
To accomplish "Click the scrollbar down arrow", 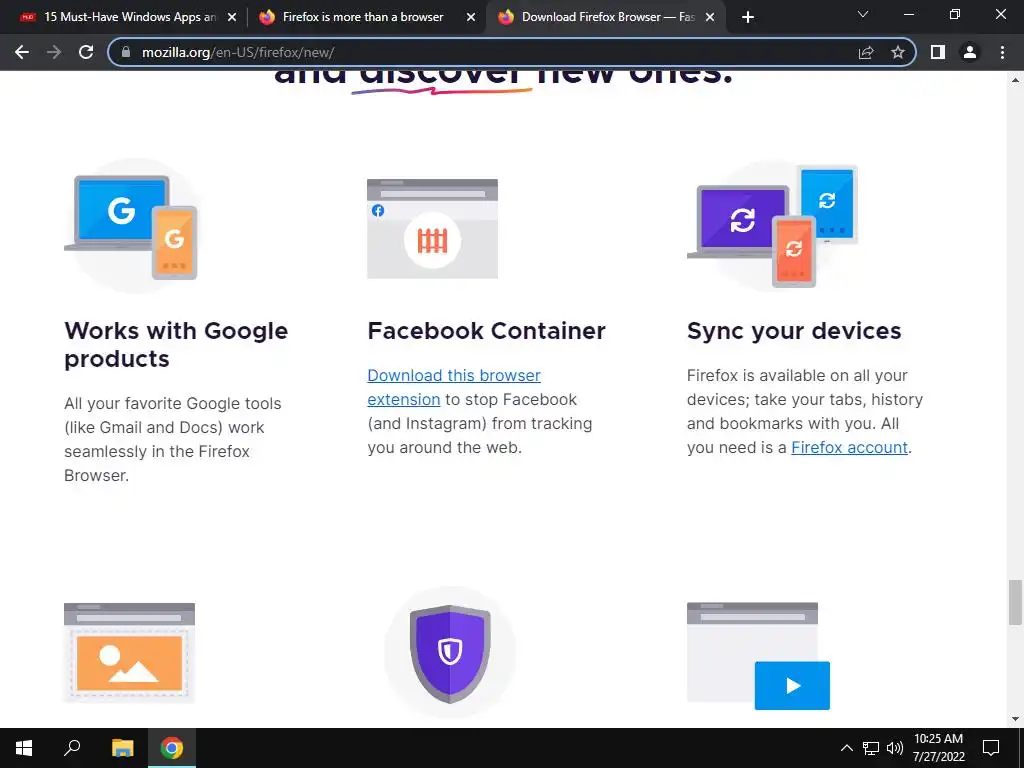I will 1015,719.
